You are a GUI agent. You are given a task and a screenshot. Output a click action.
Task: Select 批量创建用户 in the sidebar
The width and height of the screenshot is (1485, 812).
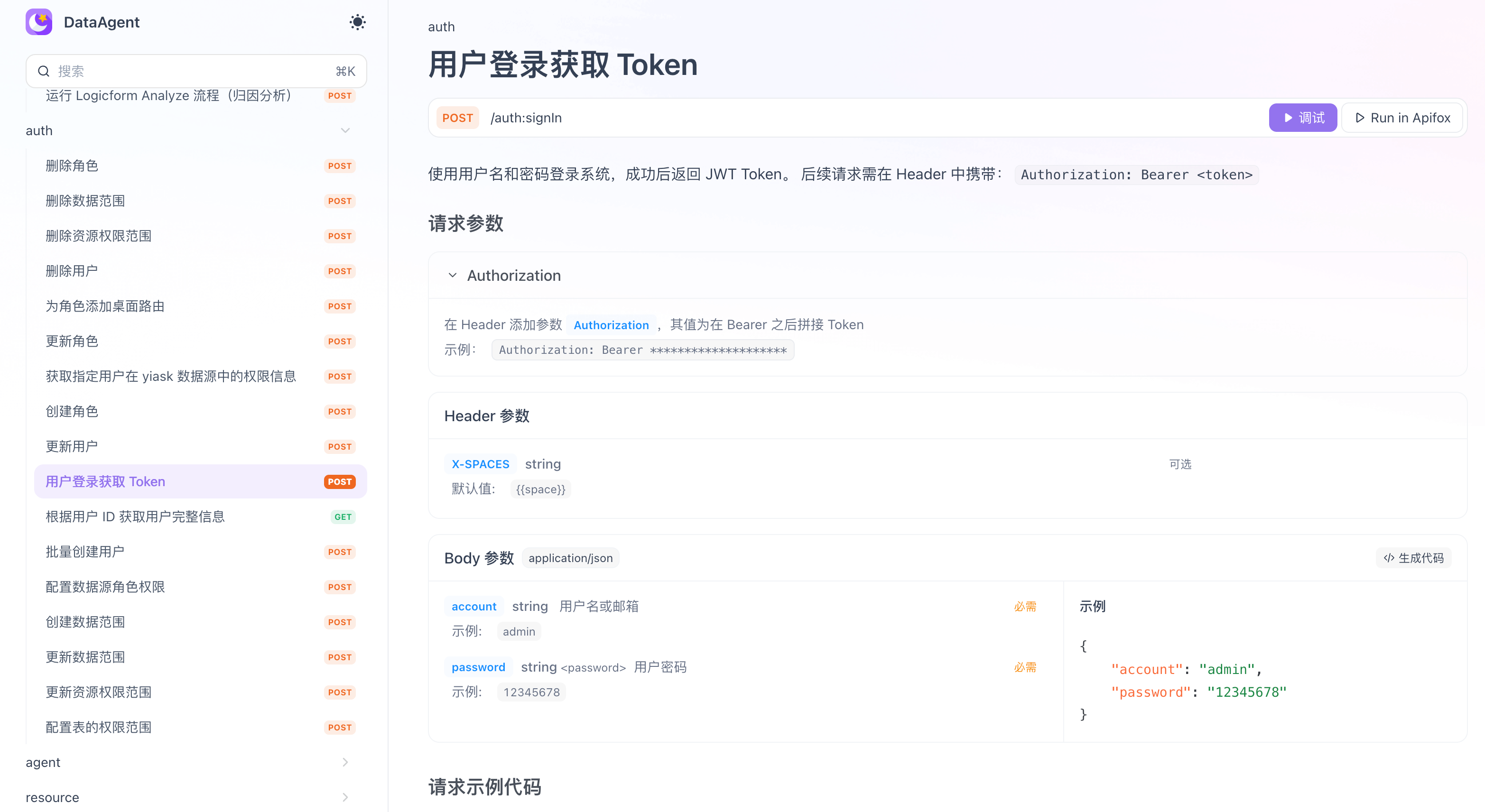85,552
